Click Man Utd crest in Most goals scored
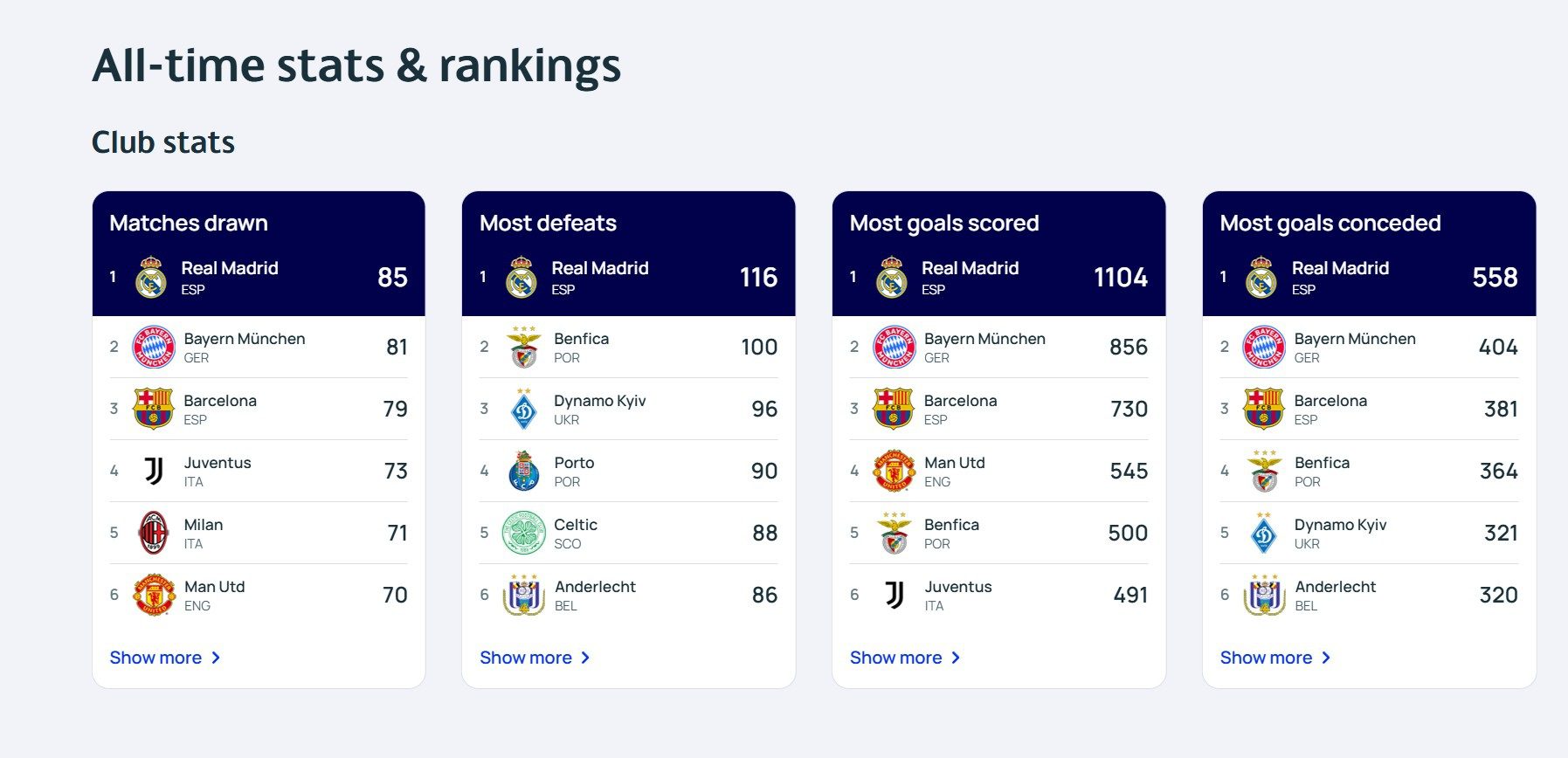1568x758 pixels. [894, 472]
